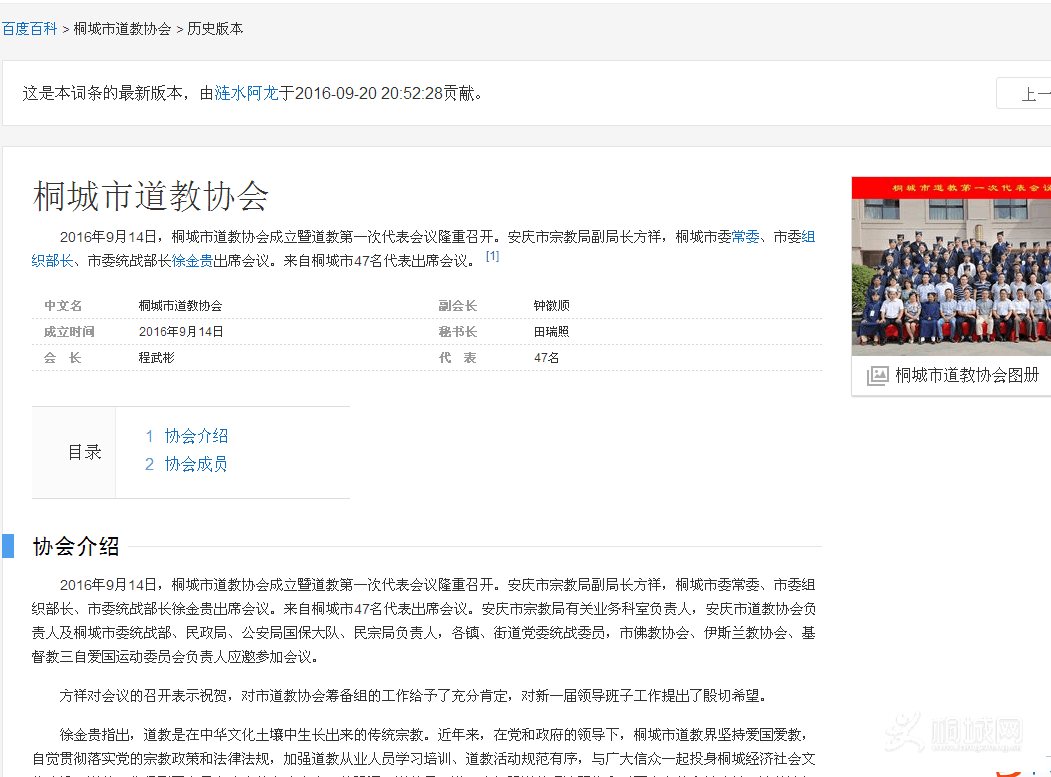This screenshot has height=777, width=1051.
Task: Click the 协会介绍 section heading
Action: point(76,546)
